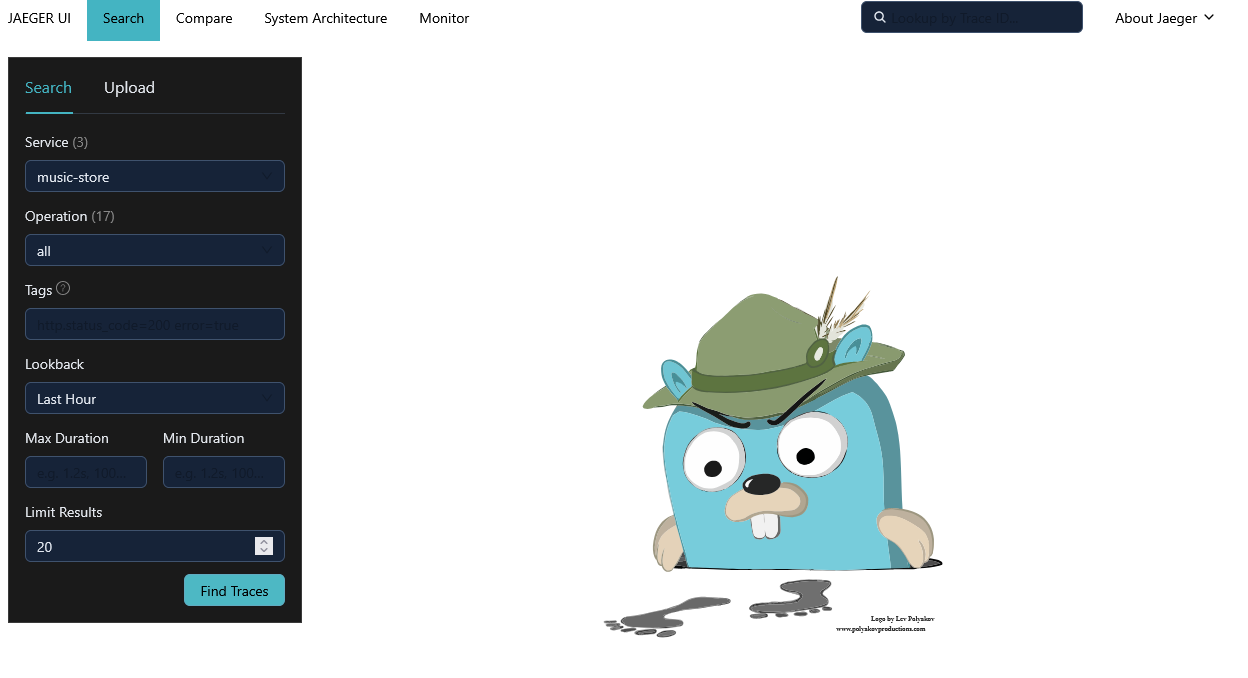Decrease Limit Results with down stepper arrow
Viewport: 1248px width, 678px height.
pyautogui.click(x=264, y=551)
